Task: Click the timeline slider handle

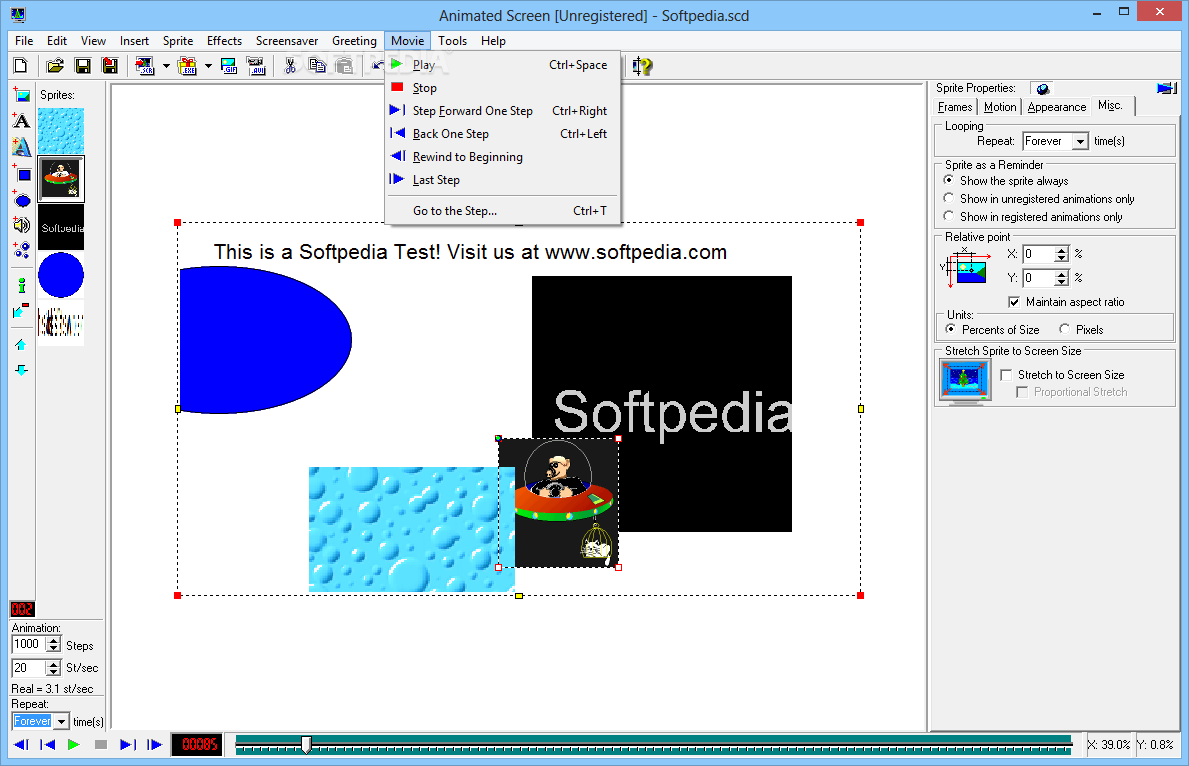Action: tap(306, 745)
